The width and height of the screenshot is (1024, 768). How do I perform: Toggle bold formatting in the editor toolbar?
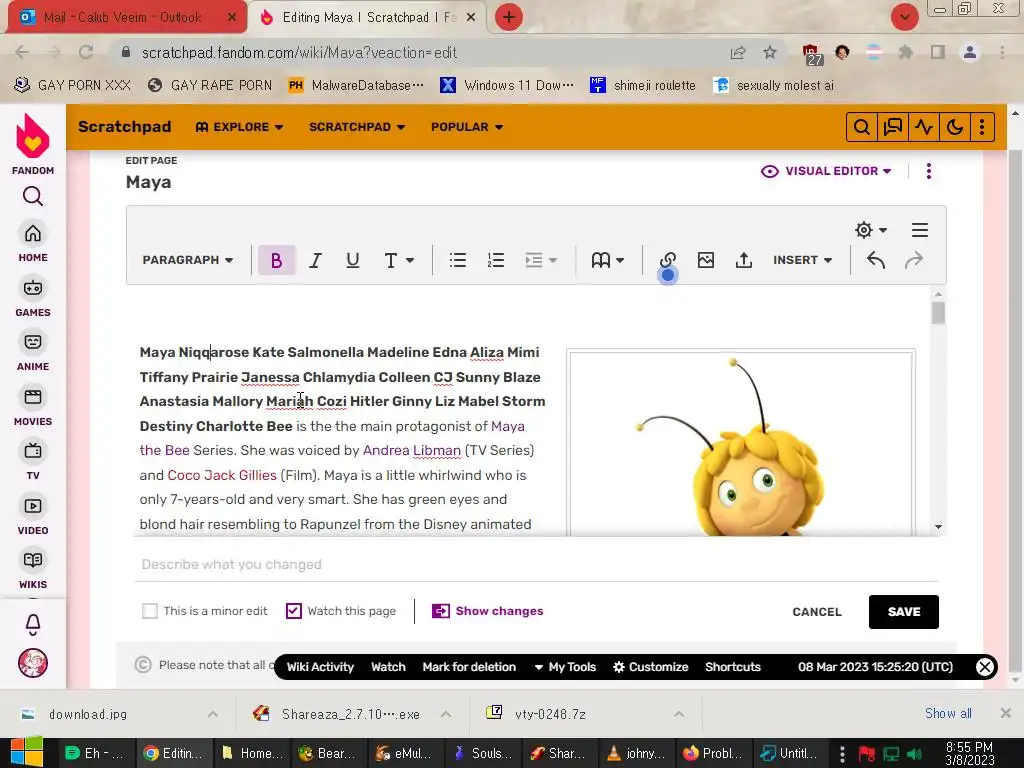point(276,260)
